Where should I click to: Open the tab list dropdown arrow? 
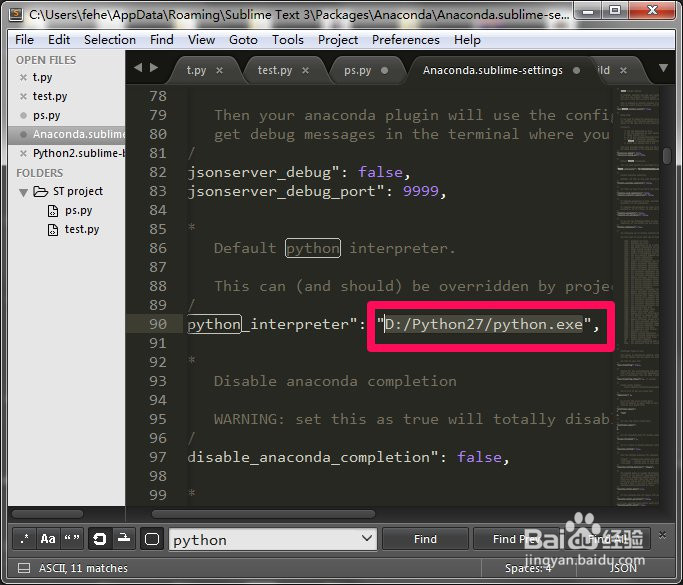tap(663, 68)
